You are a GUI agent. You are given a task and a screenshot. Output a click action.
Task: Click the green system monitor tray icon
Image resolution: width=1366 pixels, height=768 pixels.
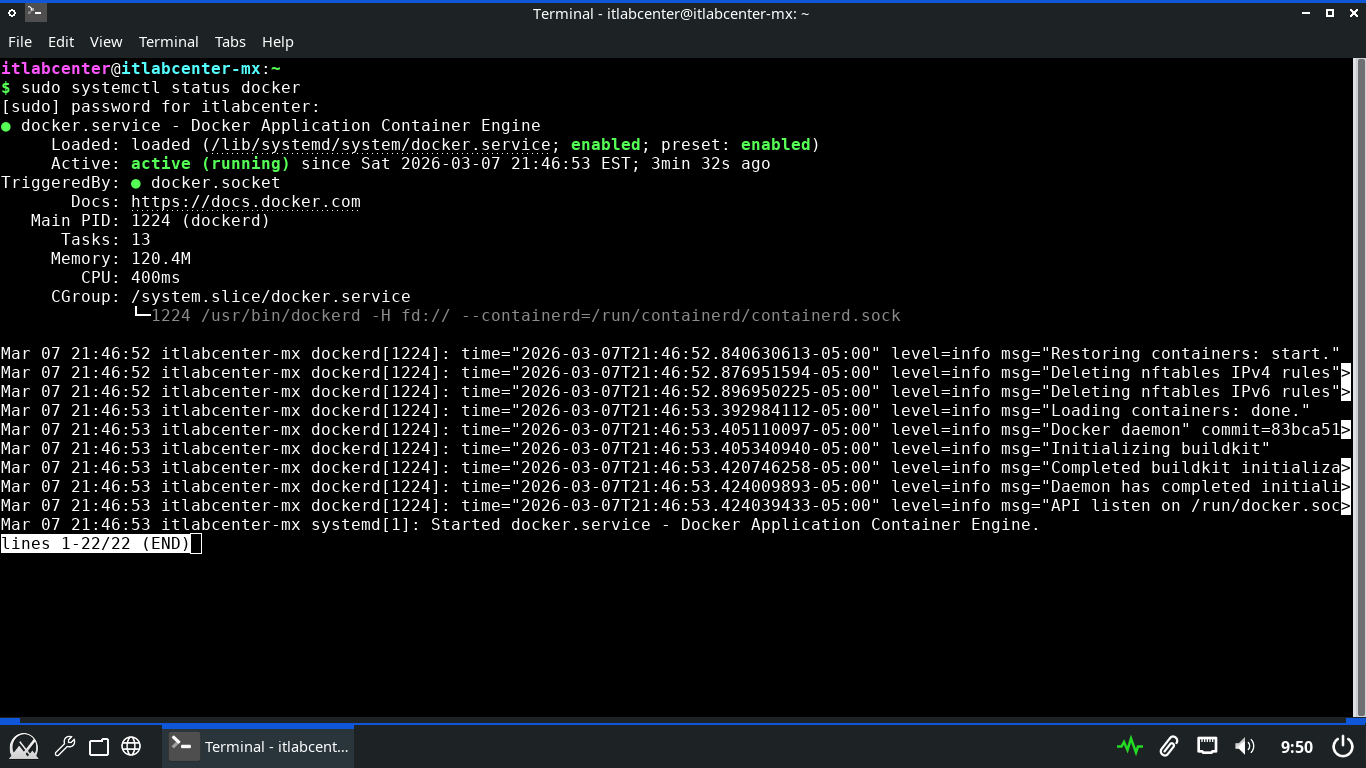pos(1130,746)
